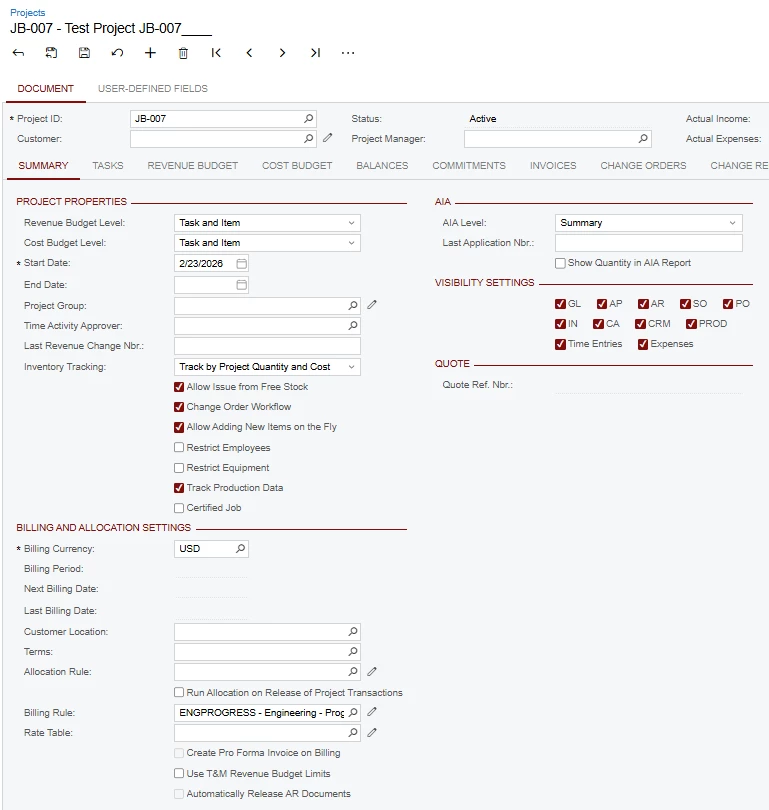
Task: Open Inventory Tracking dropdown
Action: point(267,367)
